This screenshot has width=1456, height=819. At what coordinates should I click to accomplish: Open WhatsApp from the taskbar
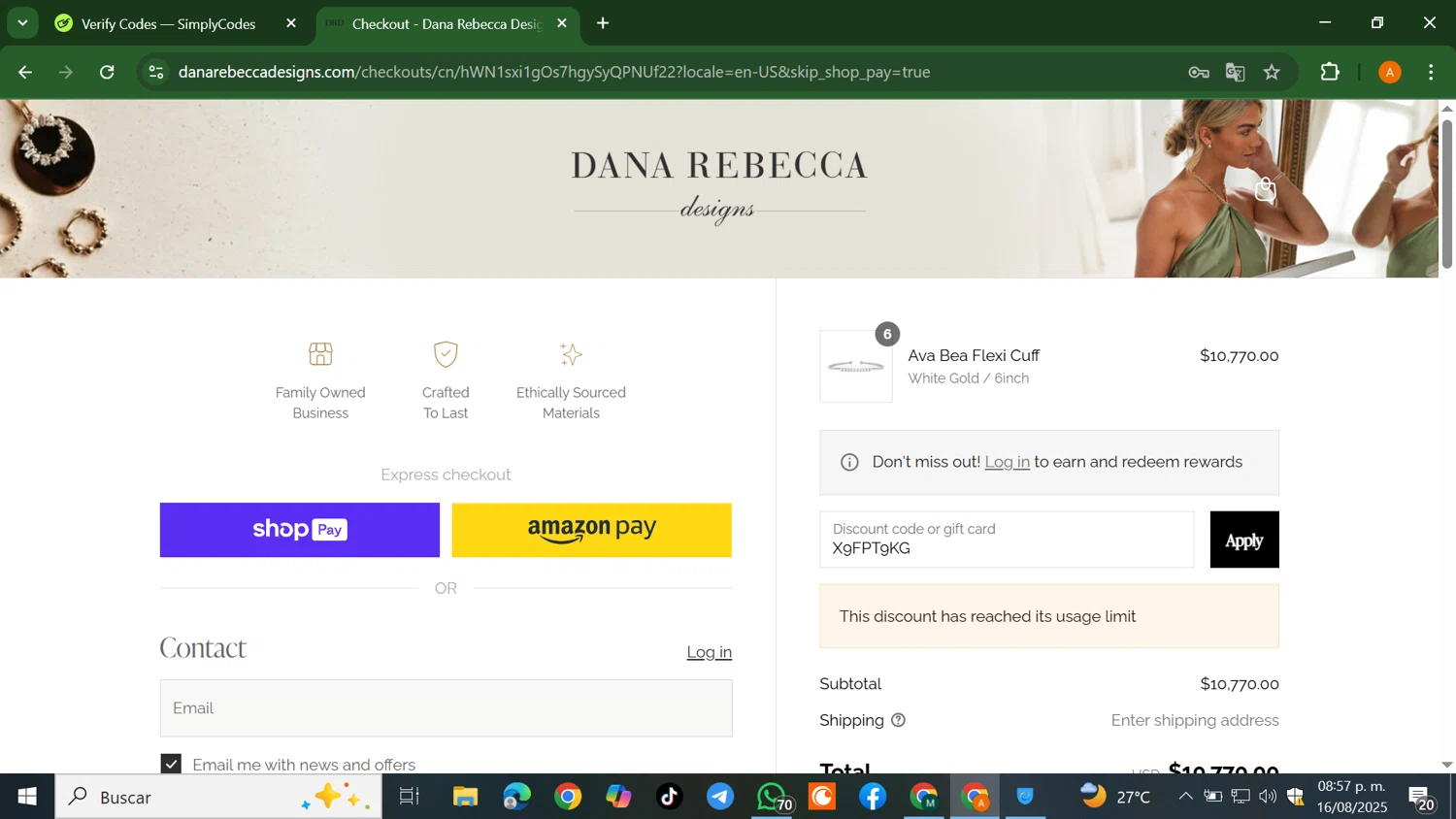point(773,797)
